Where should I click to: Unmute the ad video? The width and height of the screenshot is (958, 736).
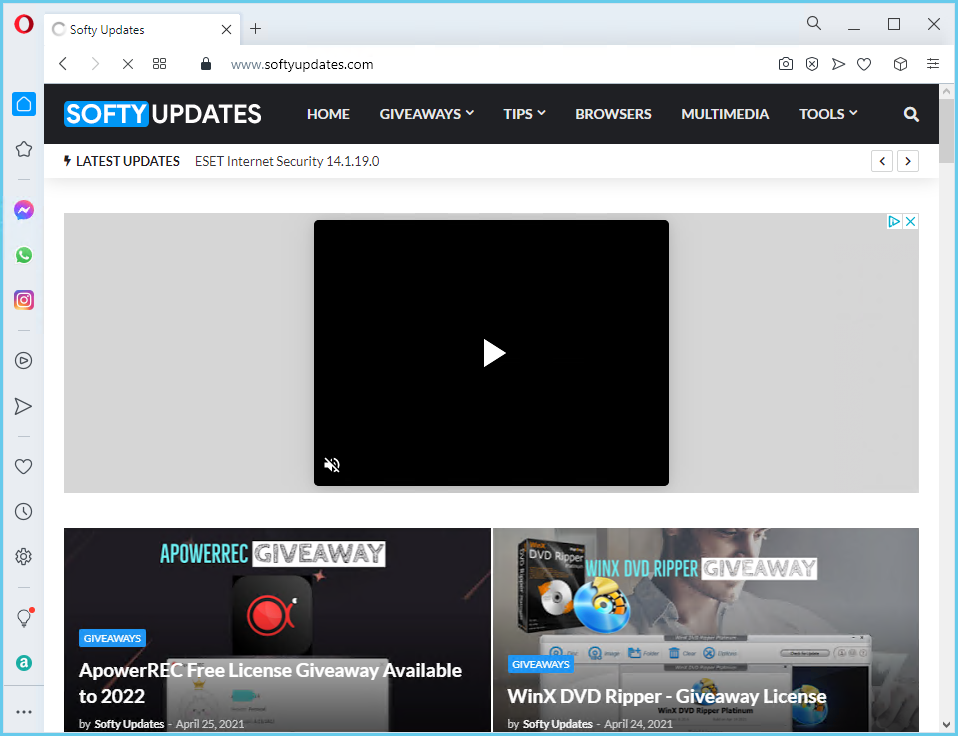332,465
